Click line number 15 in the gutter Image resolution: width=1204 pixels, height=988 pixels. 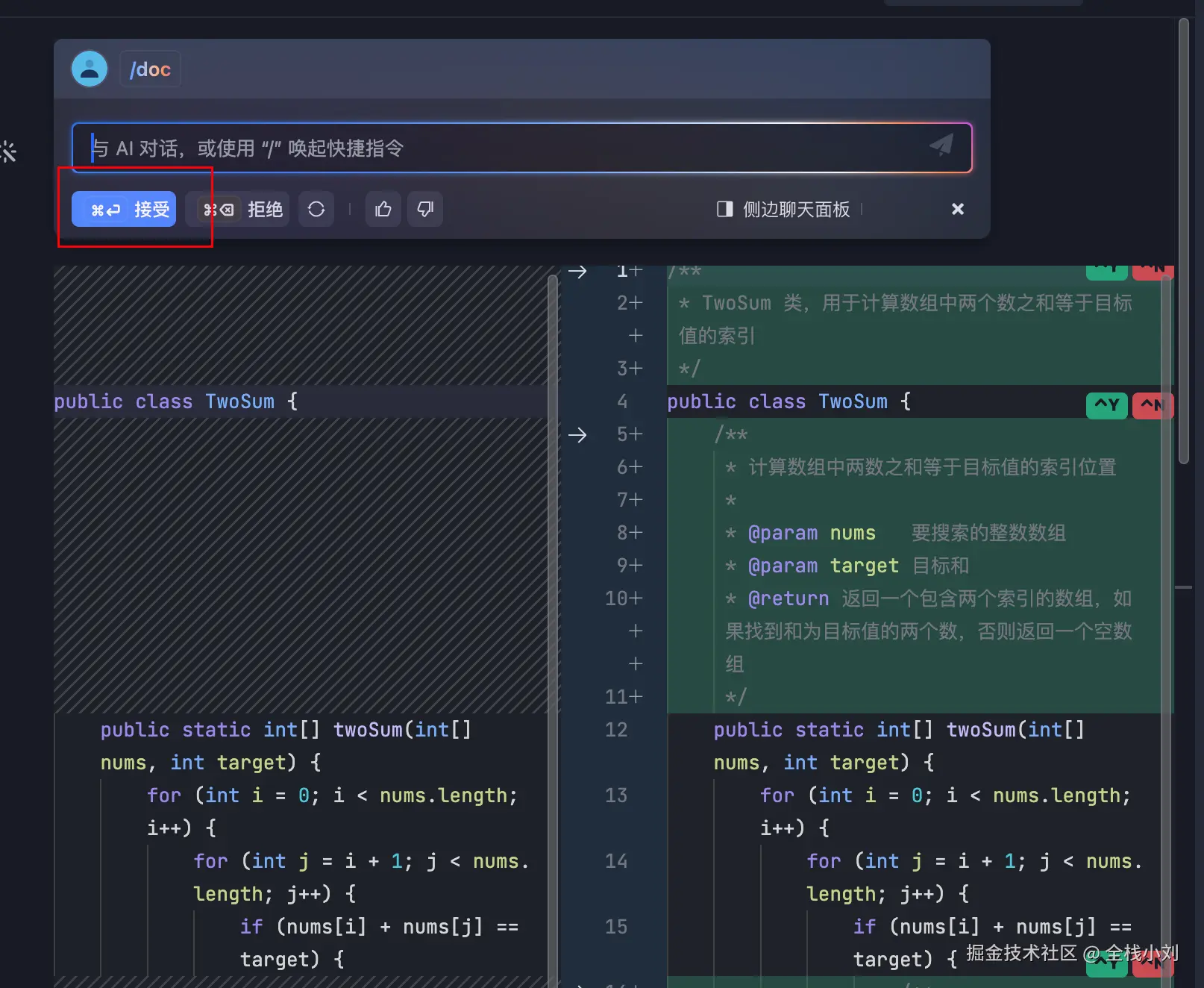click(616, 927)
